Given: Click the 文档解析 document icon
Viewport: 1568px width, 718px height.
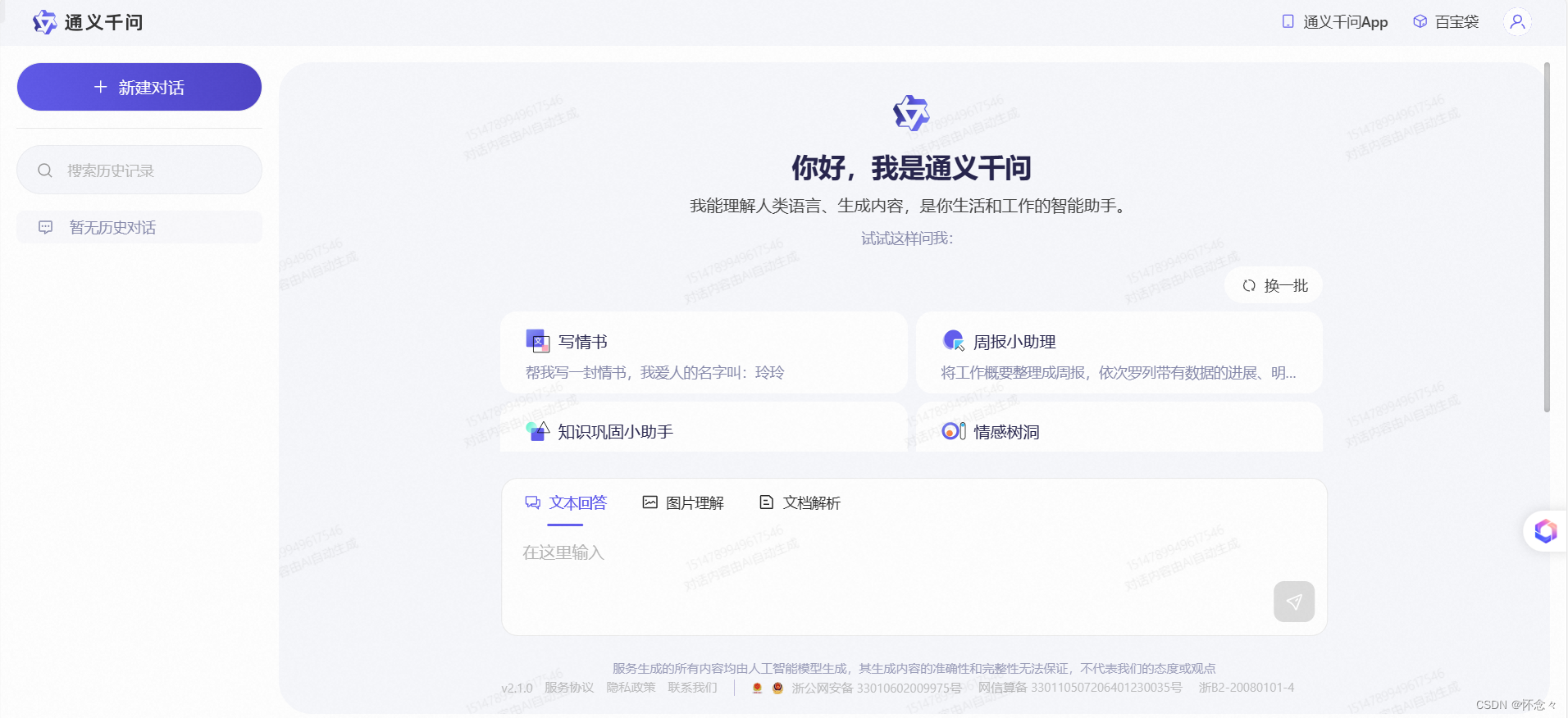Looking at the screenshot, I should [767, 502].
